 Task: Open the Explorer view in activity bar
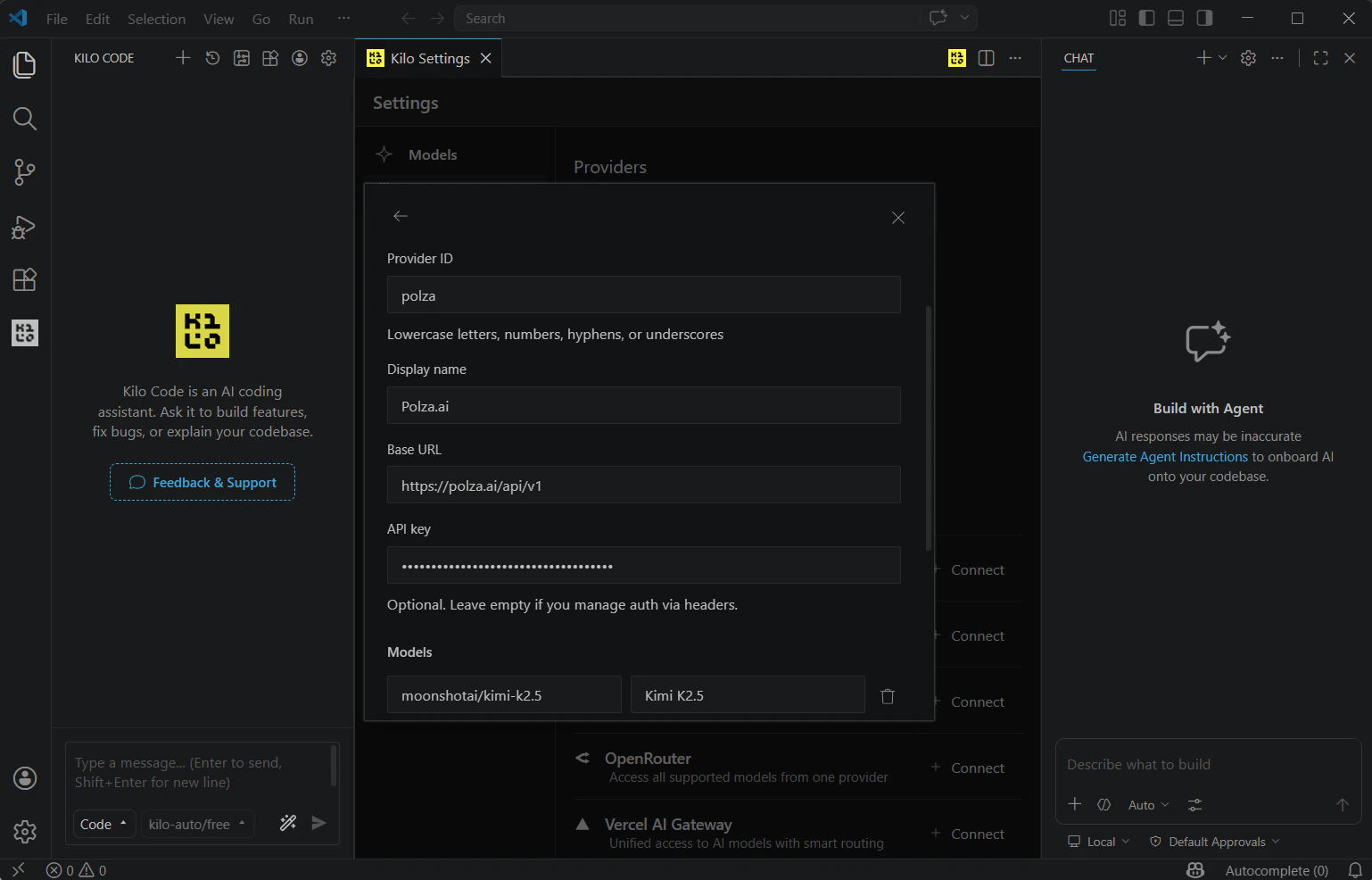[25, 64]
